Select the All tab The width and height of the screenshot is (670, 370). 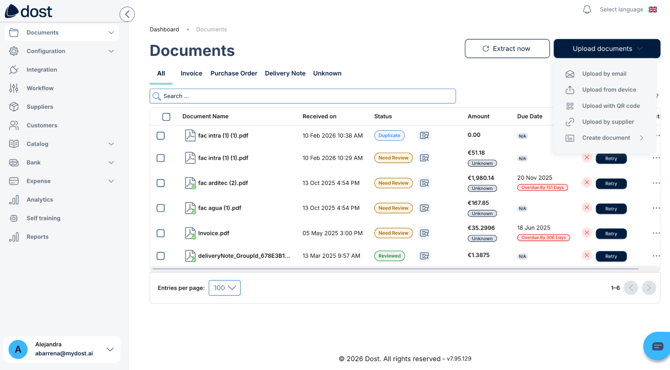161,73
